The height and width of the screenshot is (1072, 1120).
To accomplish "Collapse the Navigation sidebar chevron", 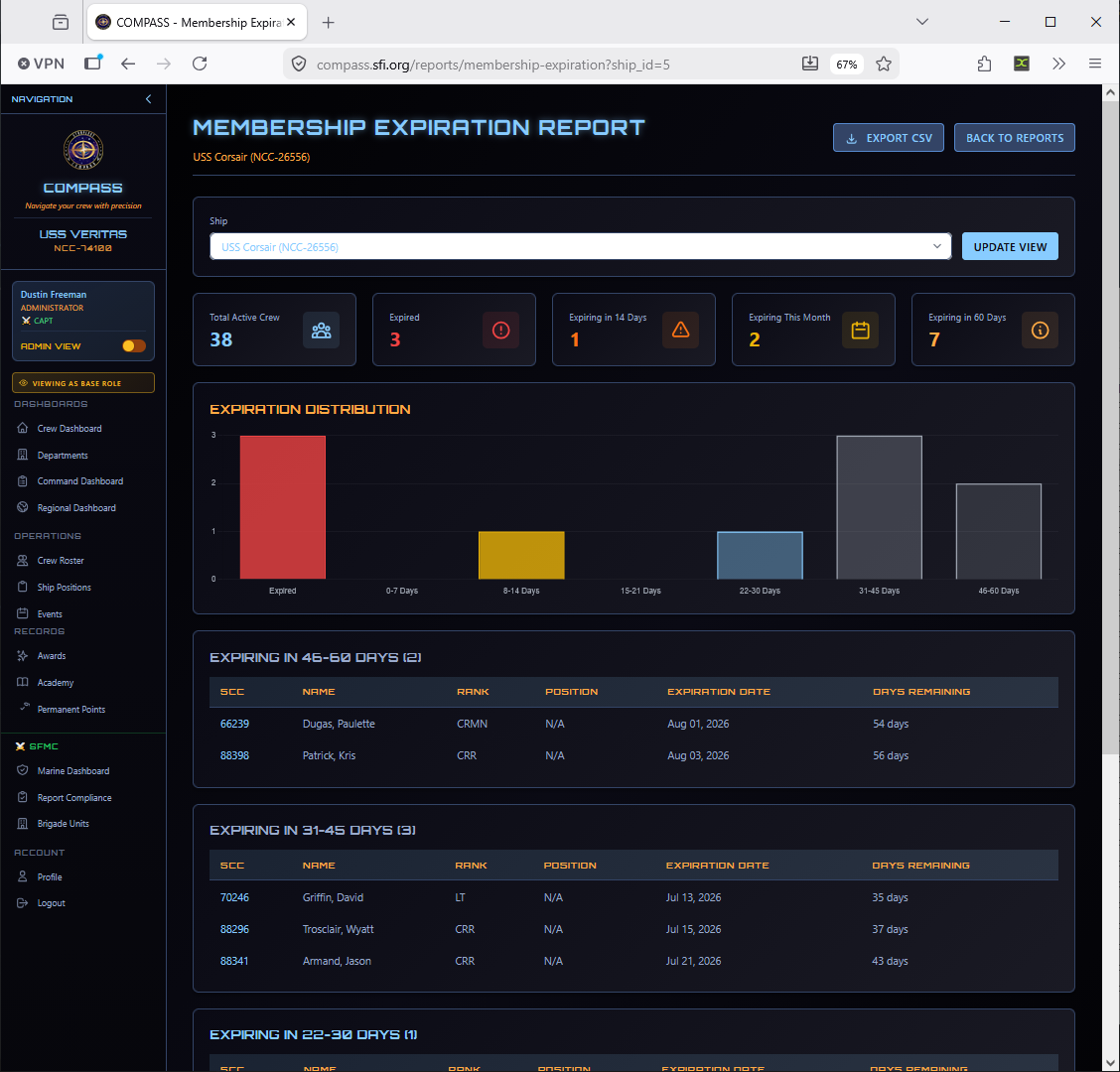I will click(149, 99).
